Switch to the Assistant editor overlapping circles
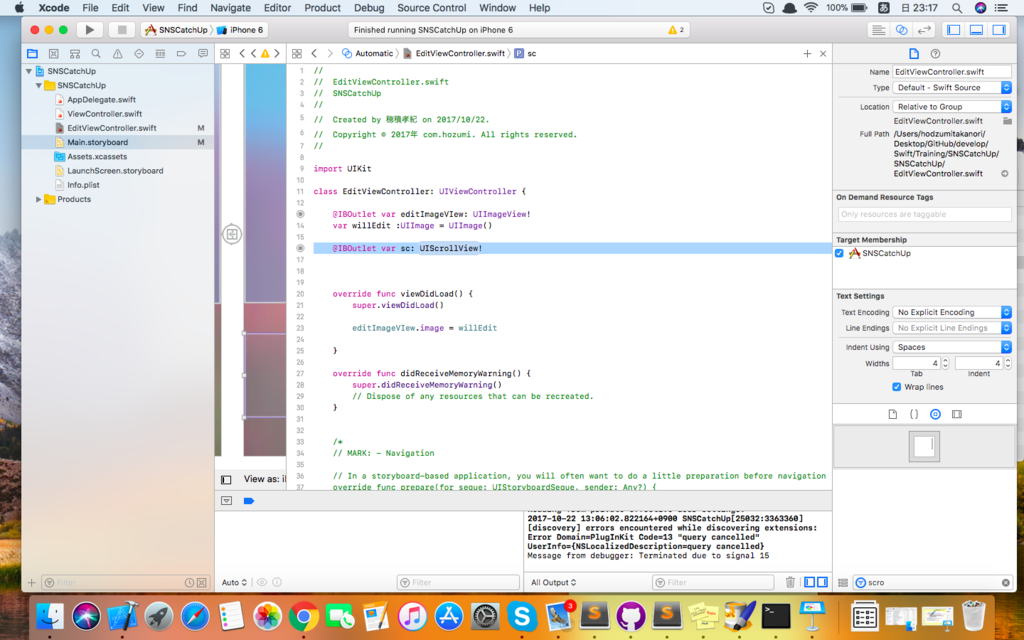Image resolution: width=1024 pixels, height=640 pixels. 901,29
